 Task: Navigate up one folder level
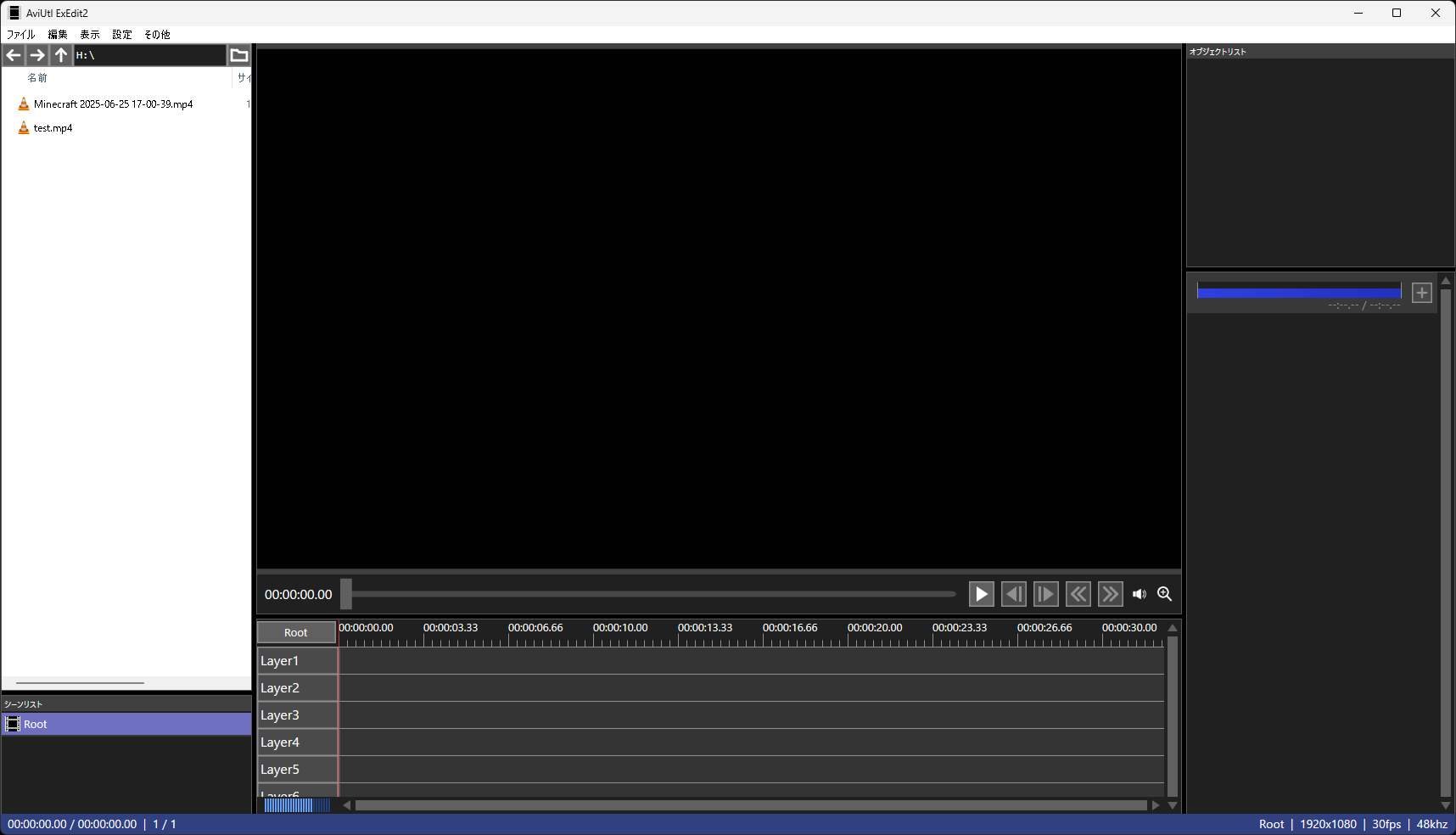point(61,55)
